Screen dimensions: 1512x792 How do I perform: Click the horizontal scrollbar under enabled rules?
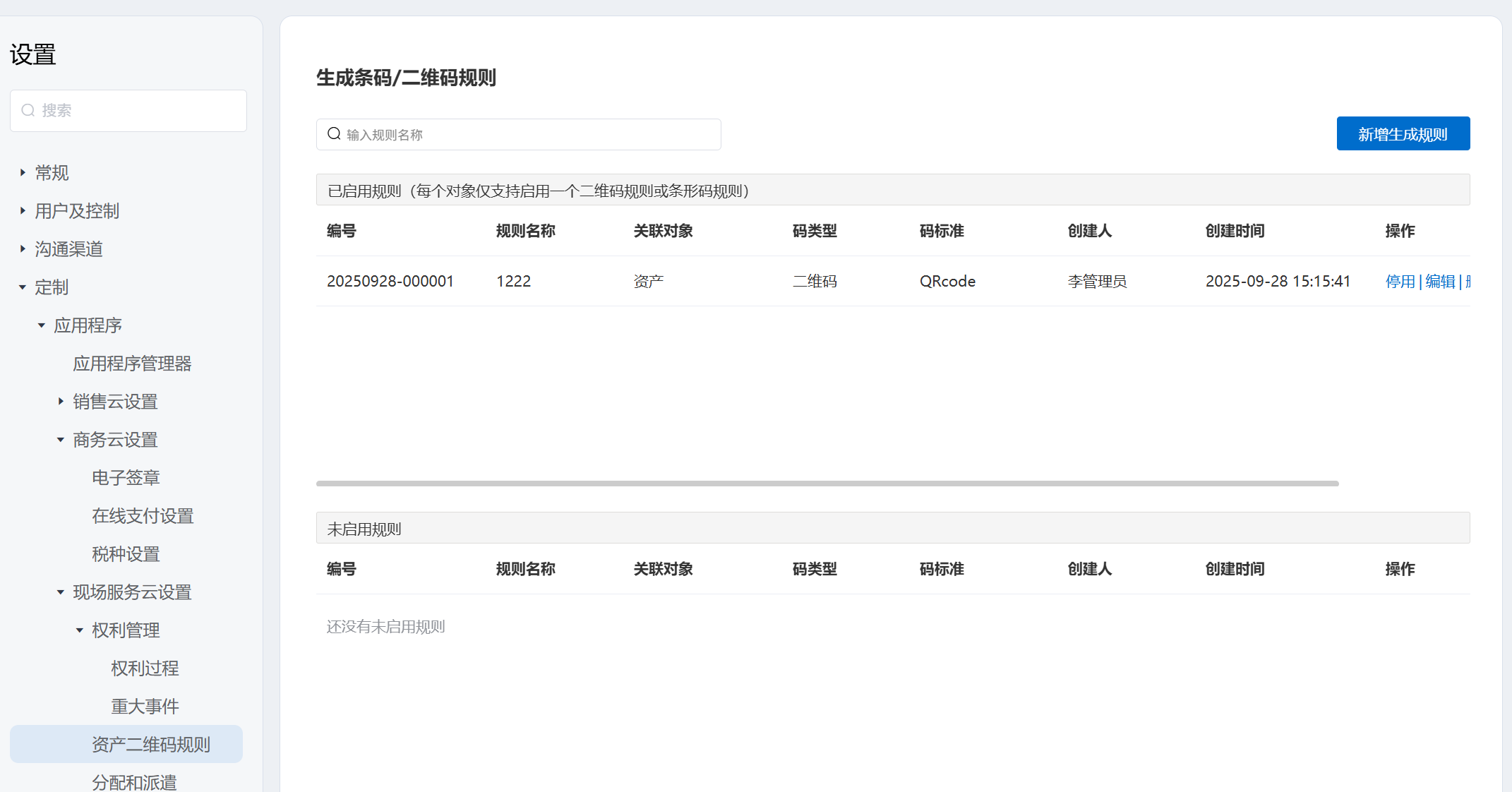[x=827, y=484]
